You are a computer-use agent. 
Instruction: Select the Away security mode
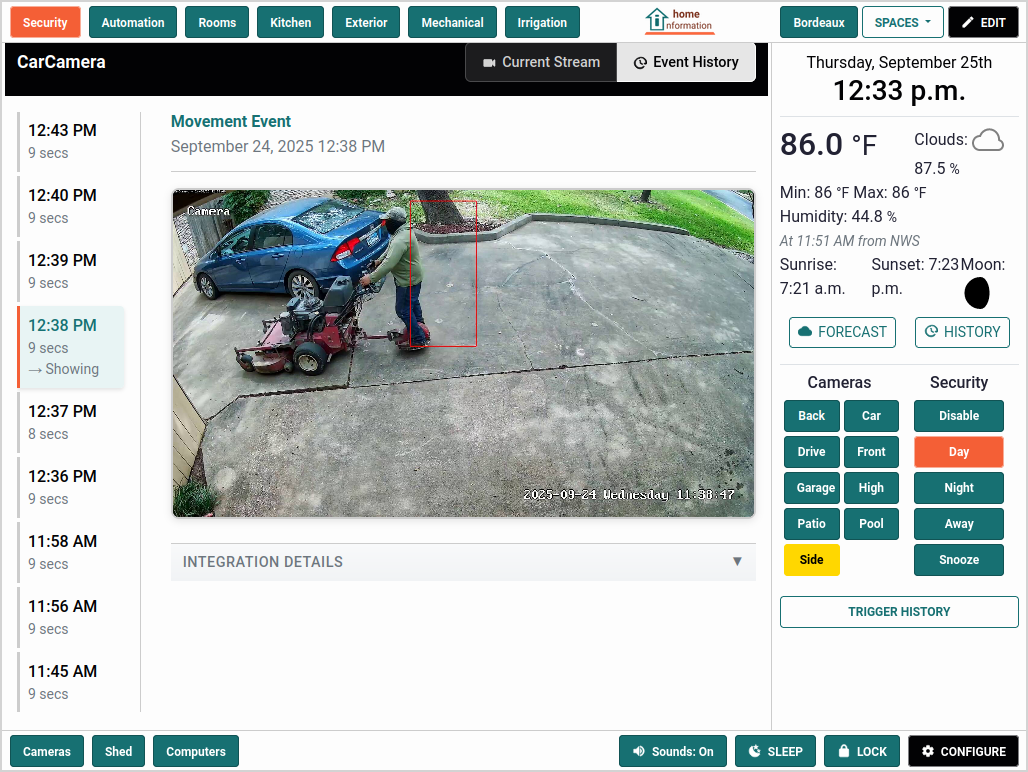point(958,524)
